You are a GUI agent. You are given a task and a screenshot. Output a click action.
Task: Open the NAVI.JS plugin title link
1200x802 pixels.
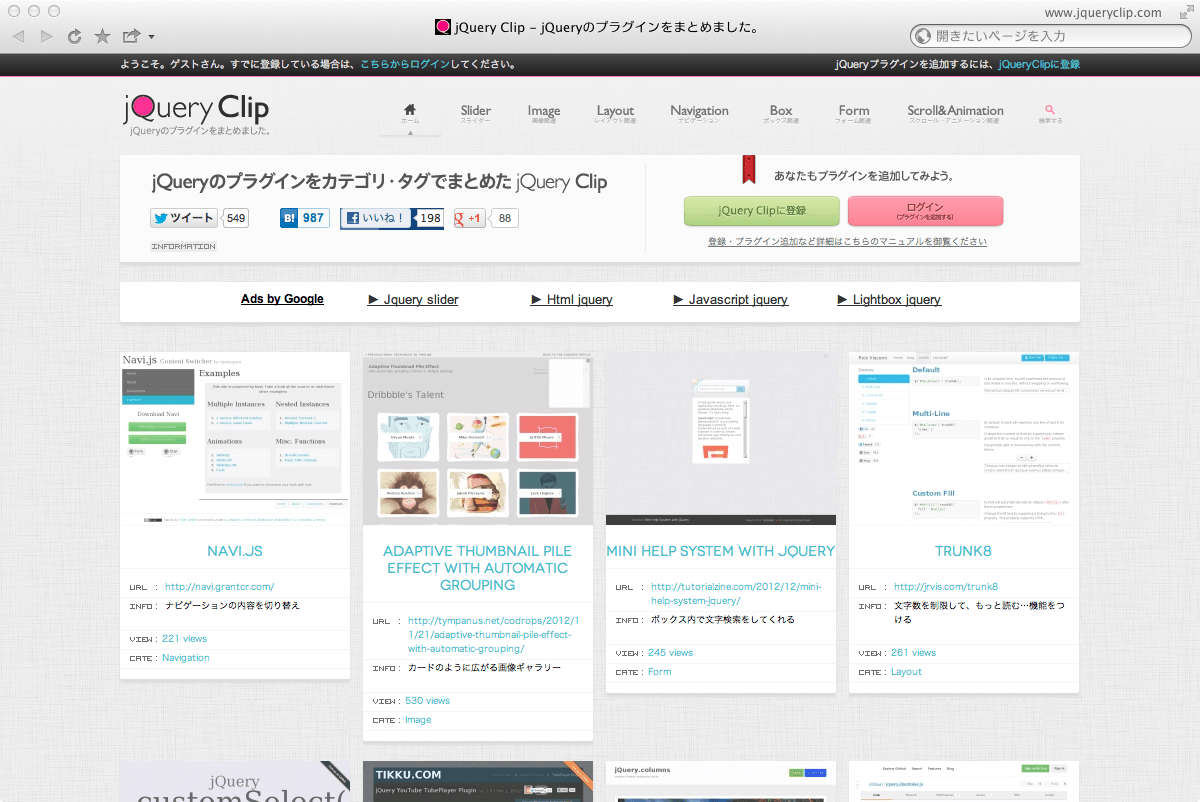[235, 551]
